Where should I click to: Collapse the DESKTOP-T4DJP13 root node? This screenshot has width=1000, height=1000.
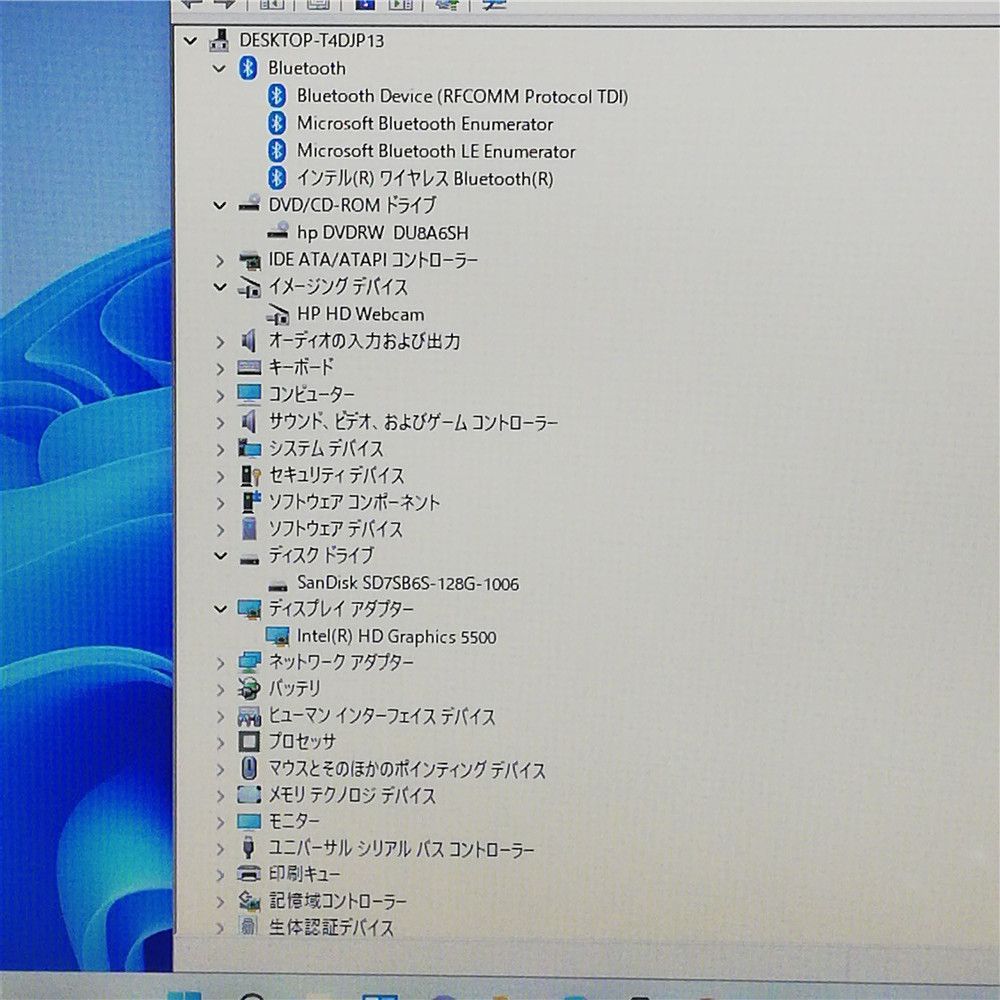pos(190,41)
